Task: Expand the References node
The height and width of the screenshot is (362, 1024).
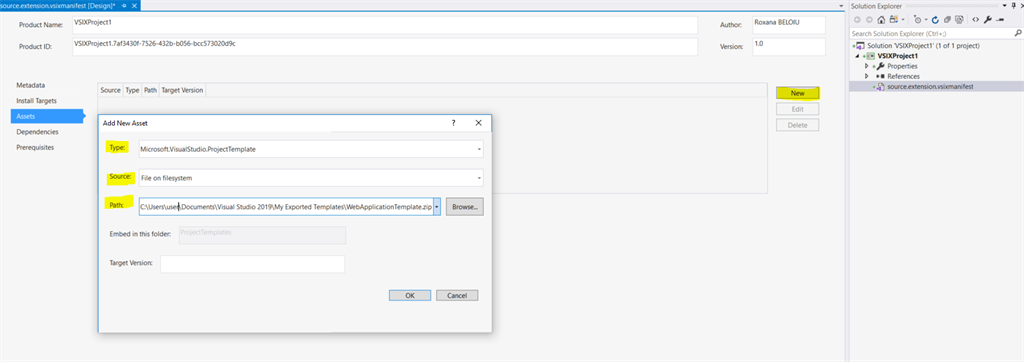Action: point(867,76)
